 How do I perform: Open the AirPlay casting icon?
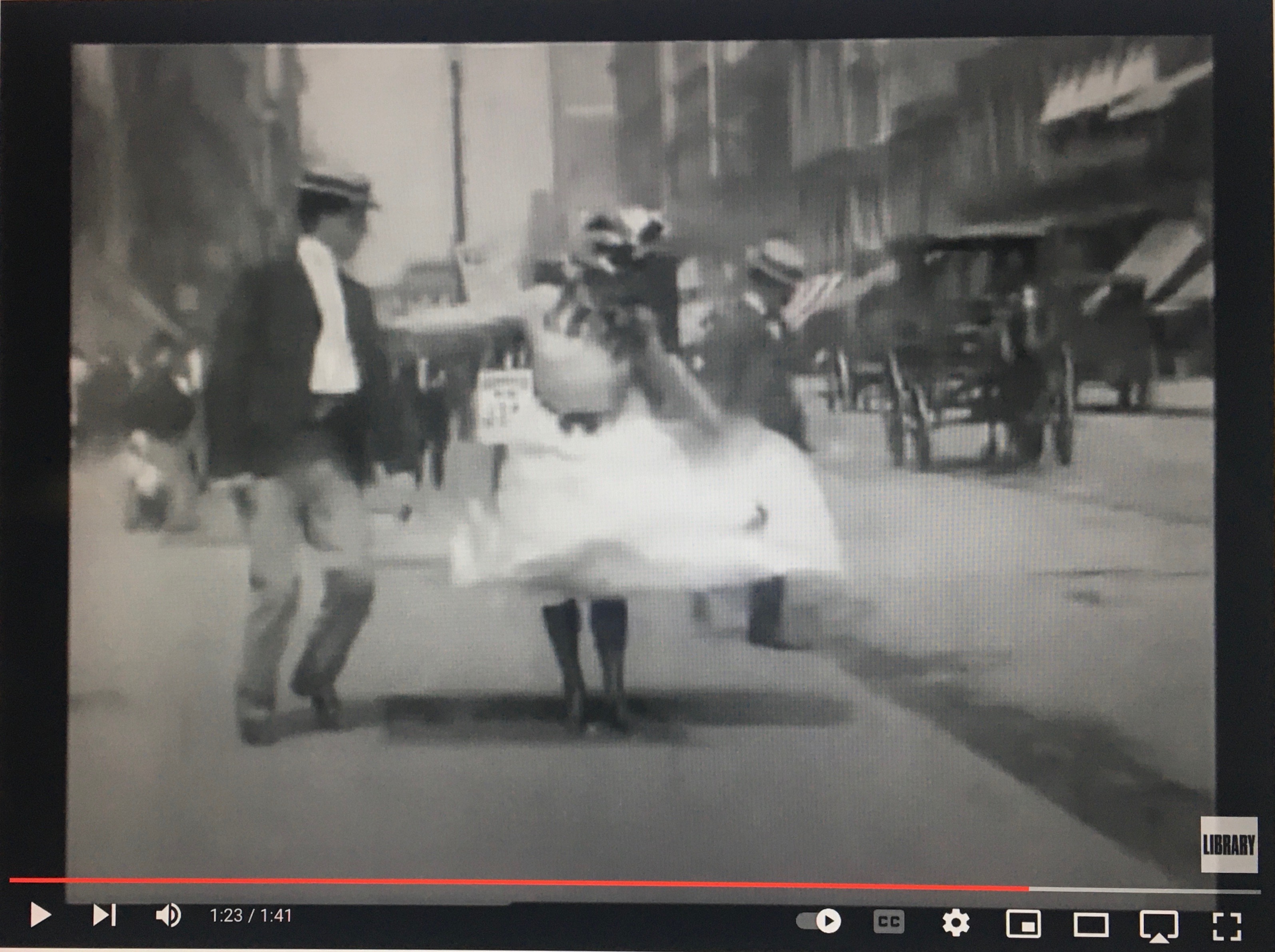[1159, 926]
